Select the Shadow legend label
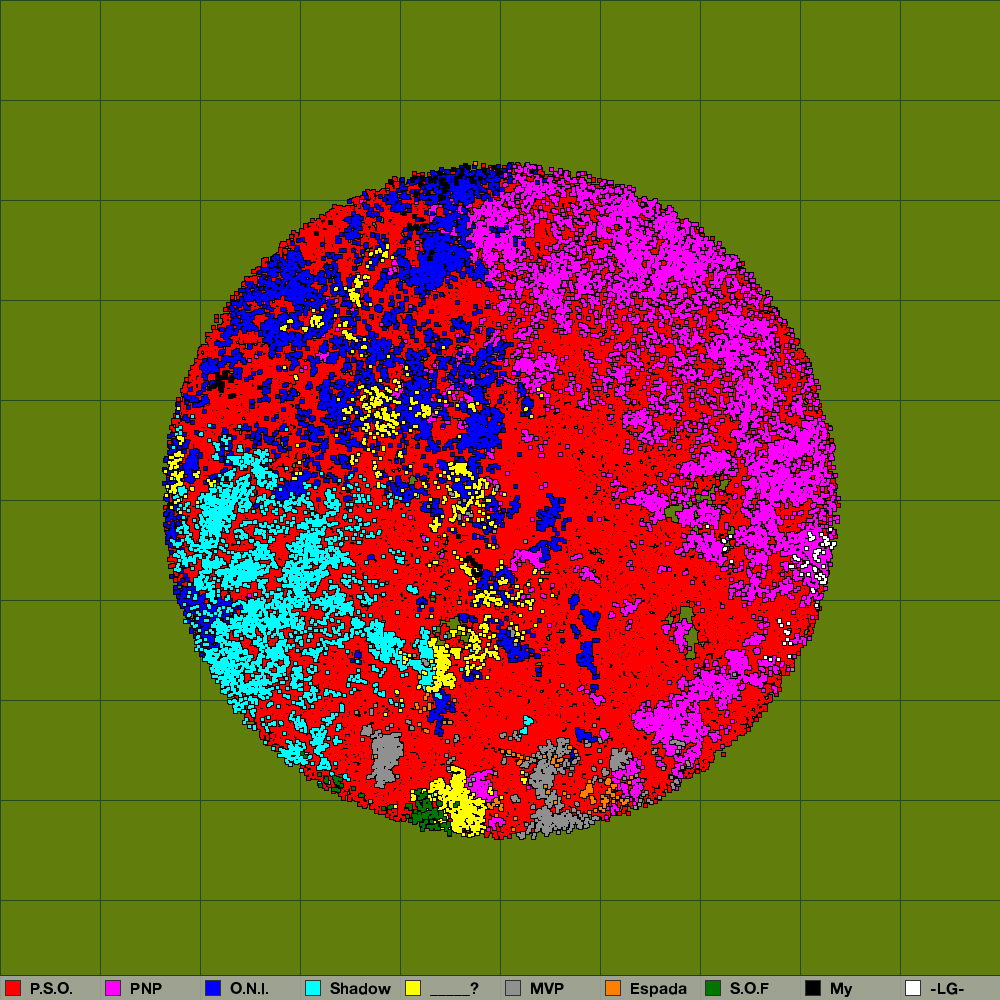The image size is (1000, 1000). [360, 989]
